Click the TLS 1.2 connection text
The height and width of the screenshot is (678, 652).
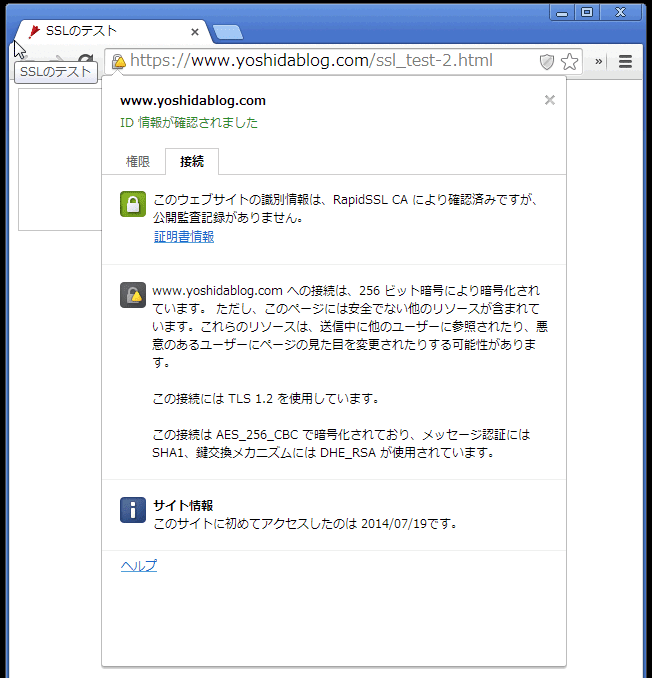point(266,398)
